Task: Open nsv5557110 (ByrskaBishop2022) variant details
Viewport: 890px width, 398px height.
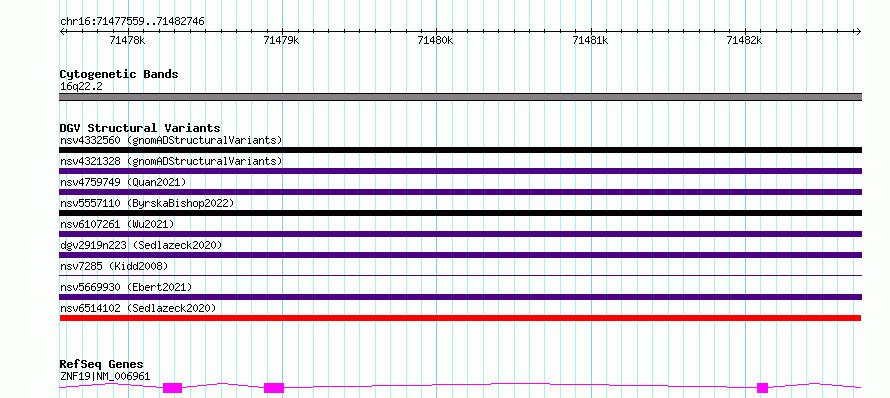Action: click(x=146, y=203)
